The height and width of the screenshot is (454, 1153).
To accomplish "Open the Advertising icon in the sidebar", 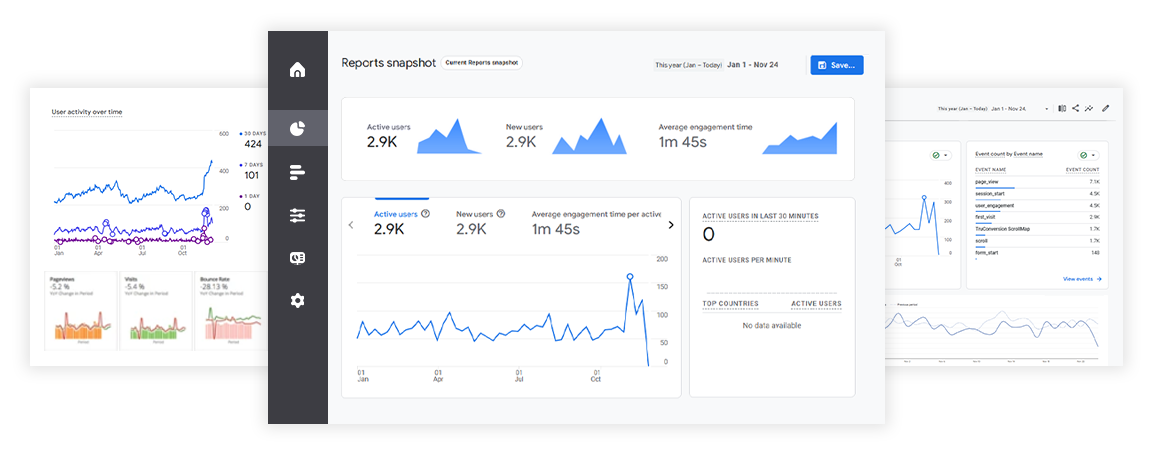I will pos(297,258).
